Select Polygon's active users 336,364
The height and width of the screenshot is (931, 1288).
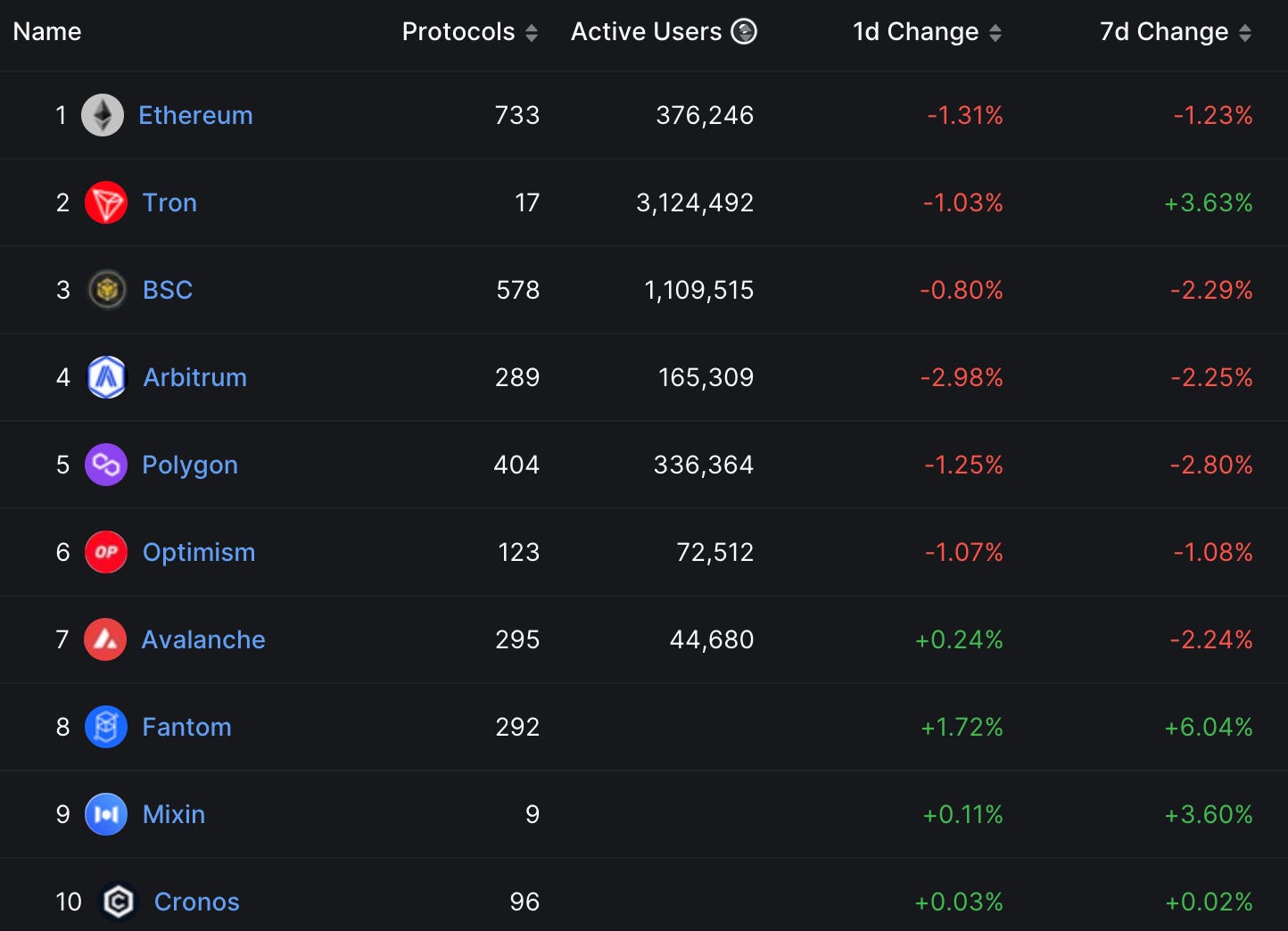tap(704, 465)
